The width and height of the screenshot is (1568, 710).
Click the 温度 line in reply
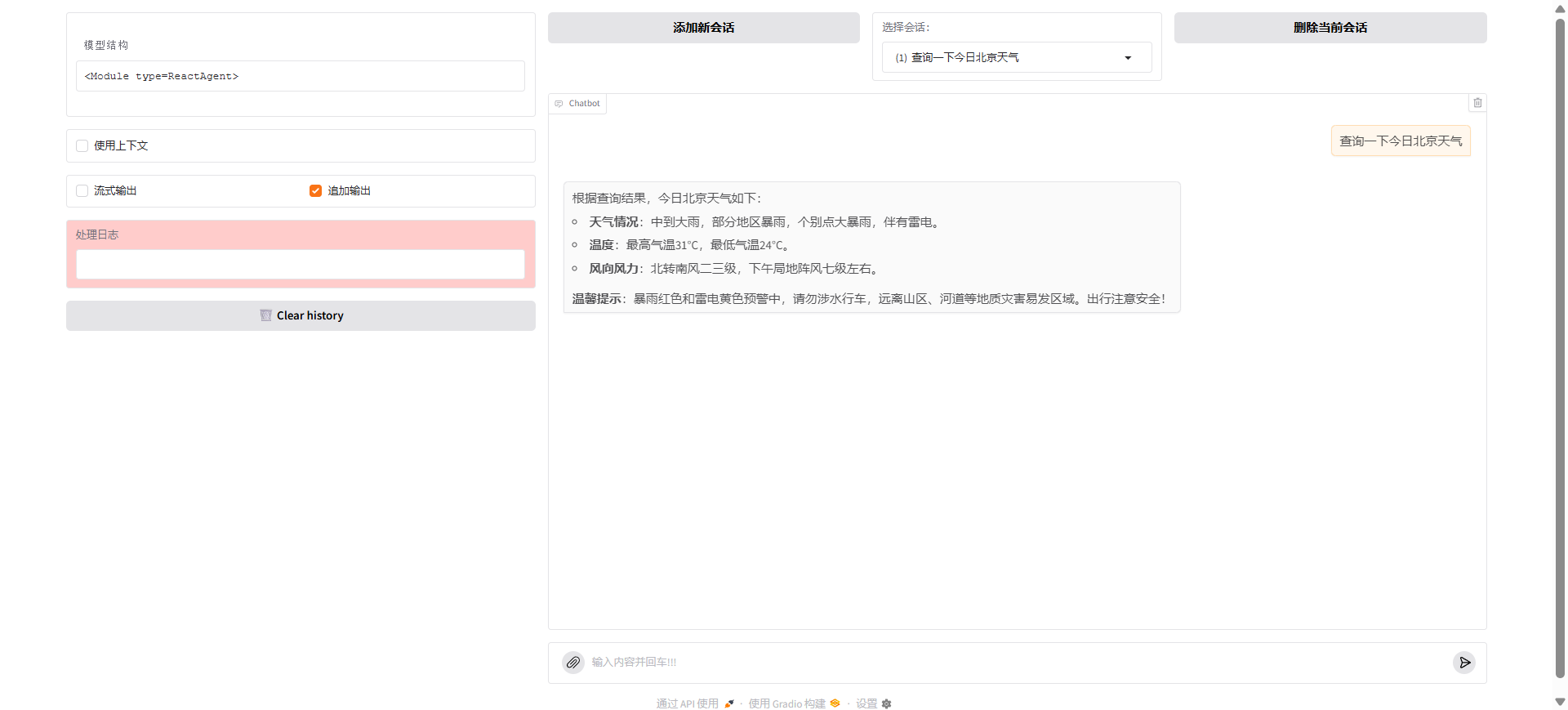[689, 244]
